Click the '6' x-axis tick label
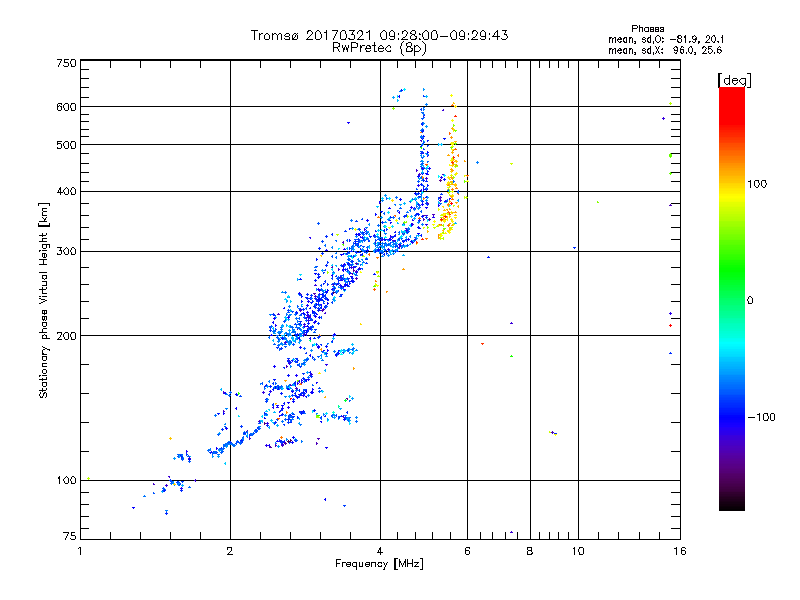This screenshot has width=800, height=600. tap(467, 551)
